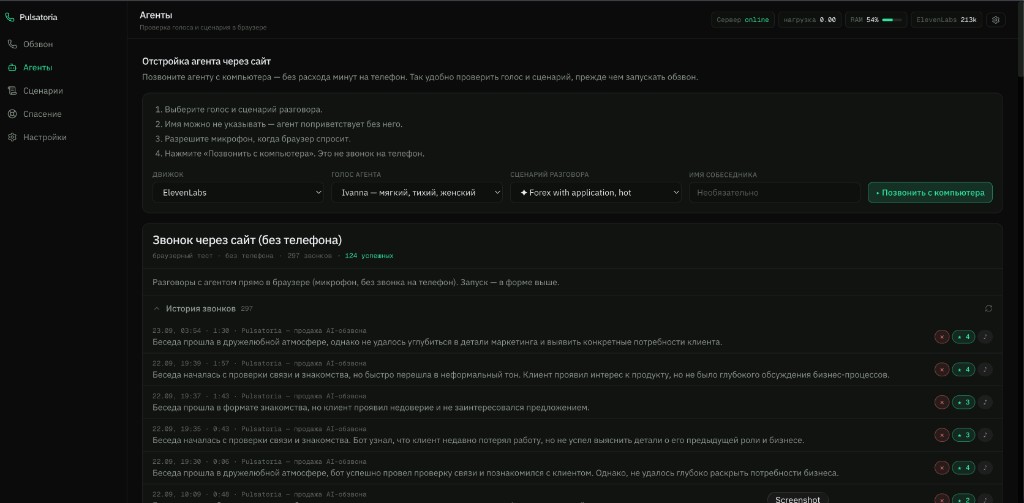Click the star rating of 22.09 19:39 call
Viewport: 1024px width, 503px height.
point(963,370)
